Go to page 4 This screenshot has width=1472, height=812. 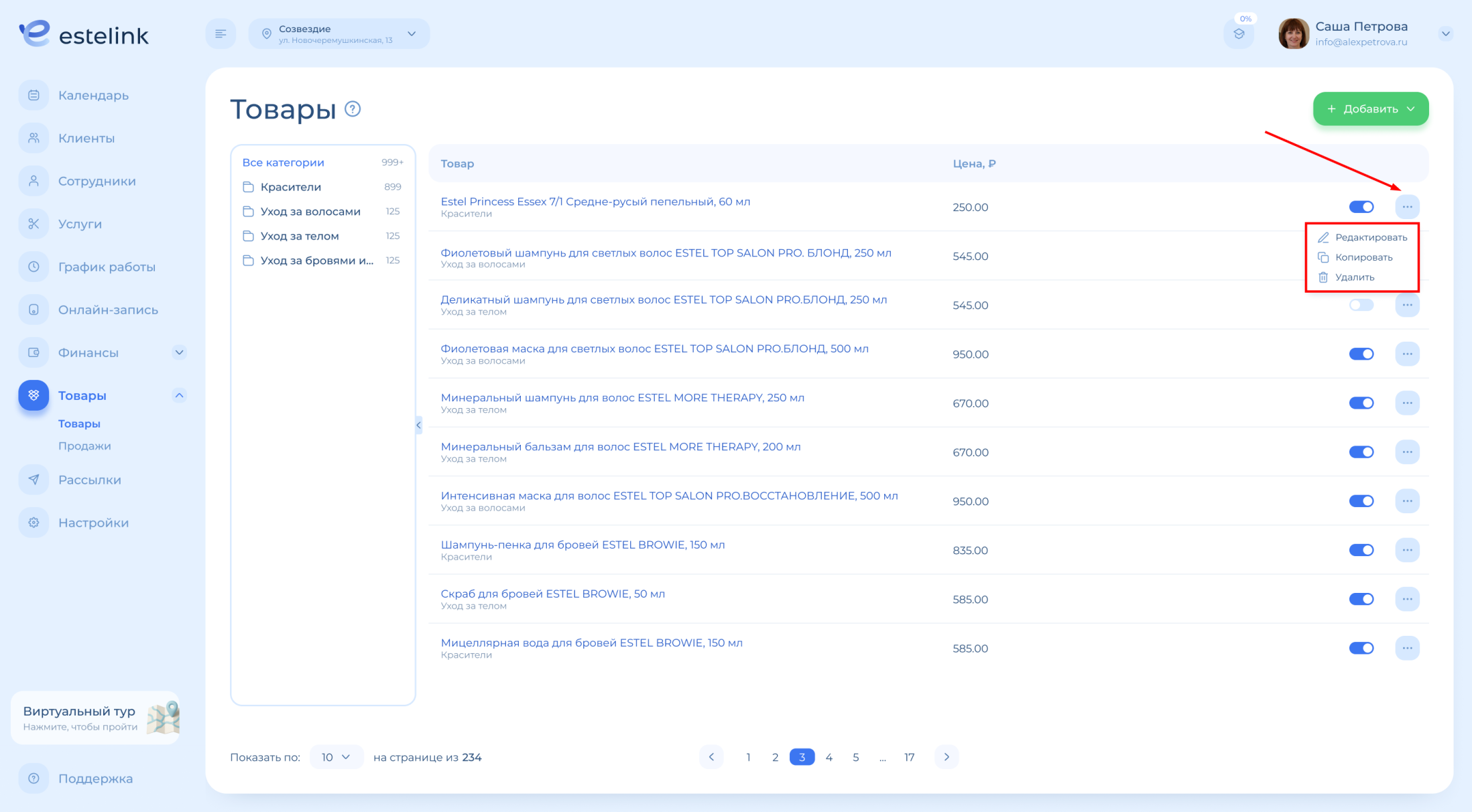pos(829,757)
